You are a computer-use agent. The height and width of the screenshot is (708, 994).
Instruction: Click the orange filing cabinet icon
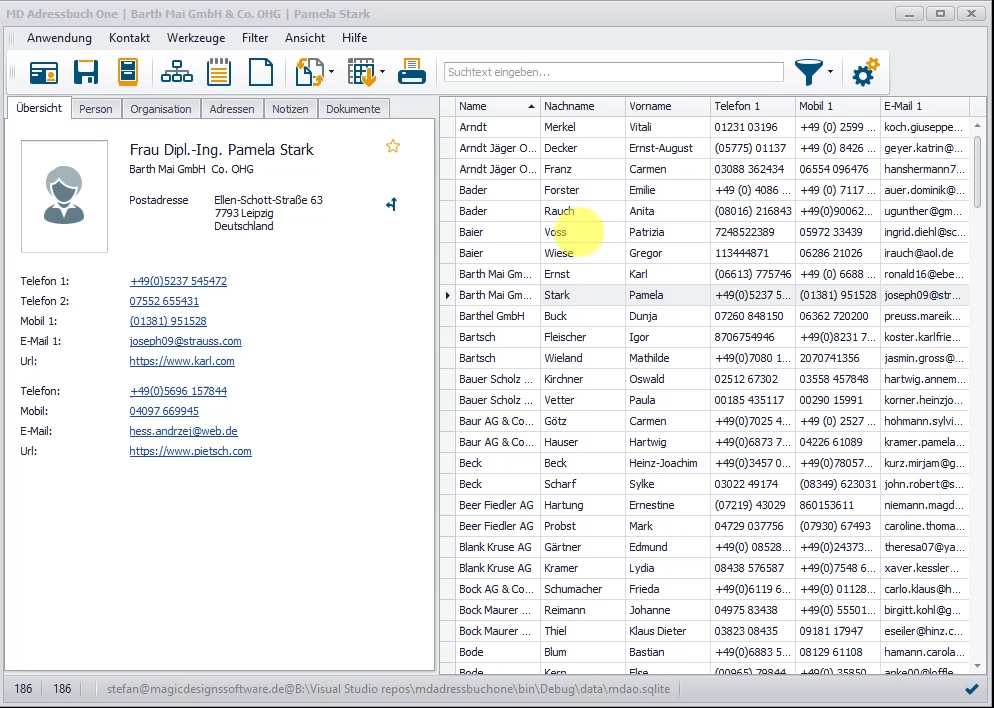[128, 72]
